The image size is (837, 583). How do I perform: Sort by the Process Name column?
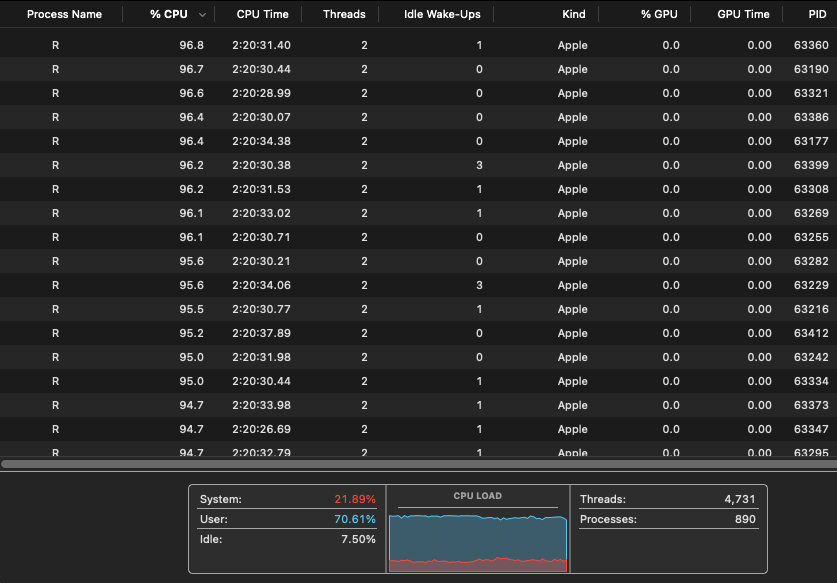pos(64,14)
